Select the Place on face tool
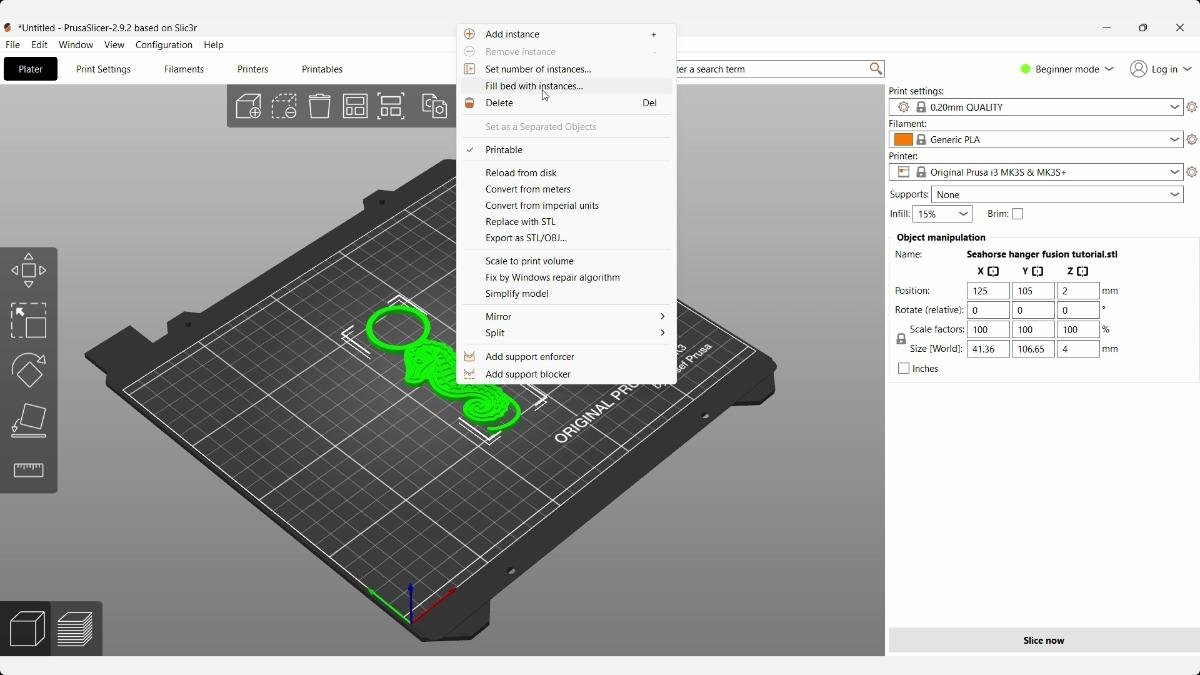The image size is (1200, 675). click(x=28, y=420)
